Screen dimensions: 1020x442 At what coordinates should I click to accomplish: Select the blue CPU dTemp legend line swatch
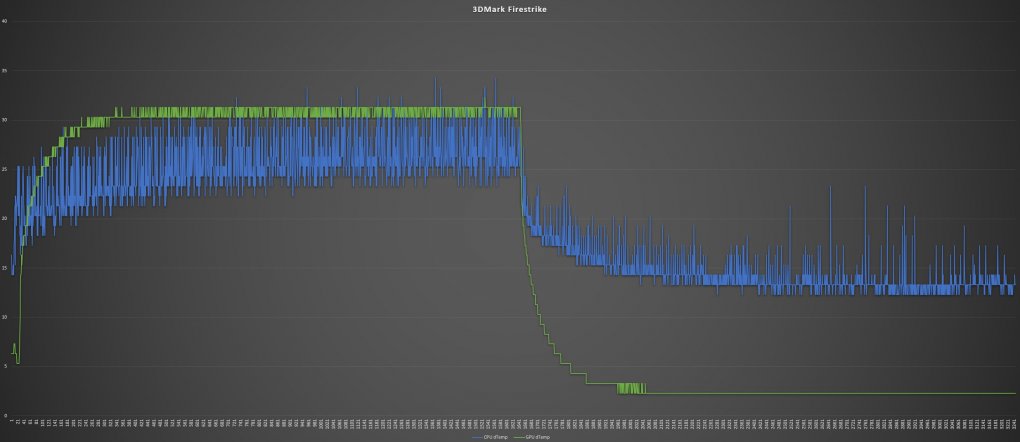[x=475, y=438]
